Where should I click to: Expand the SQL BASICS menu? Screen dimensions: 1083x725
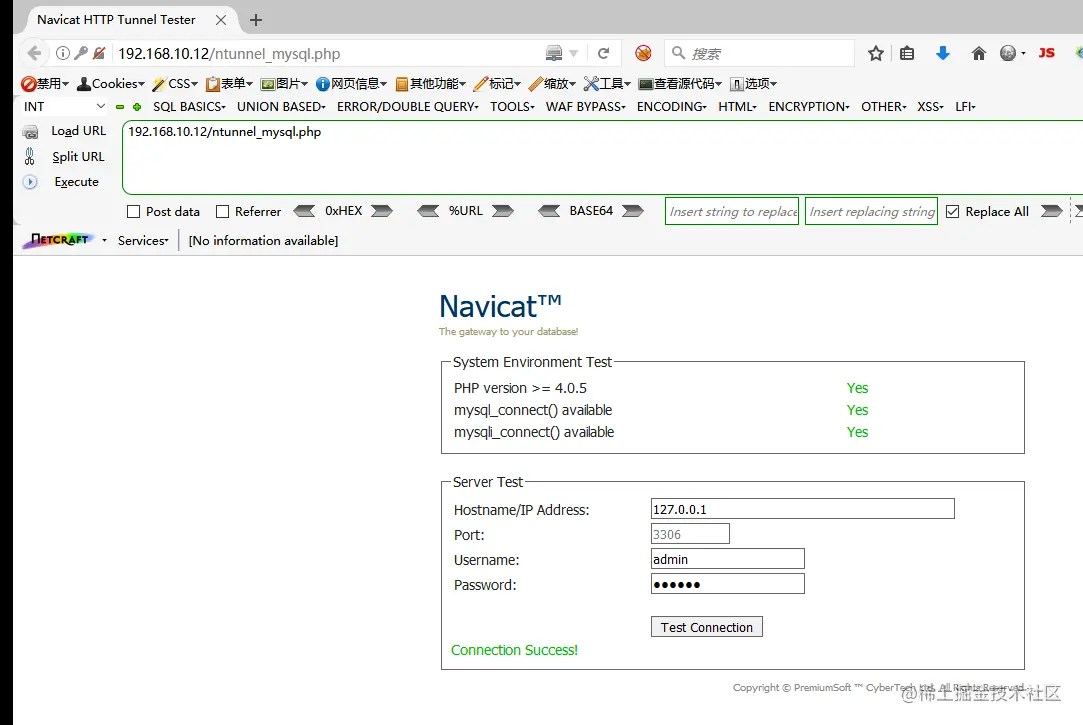click(x=189, y=107)
